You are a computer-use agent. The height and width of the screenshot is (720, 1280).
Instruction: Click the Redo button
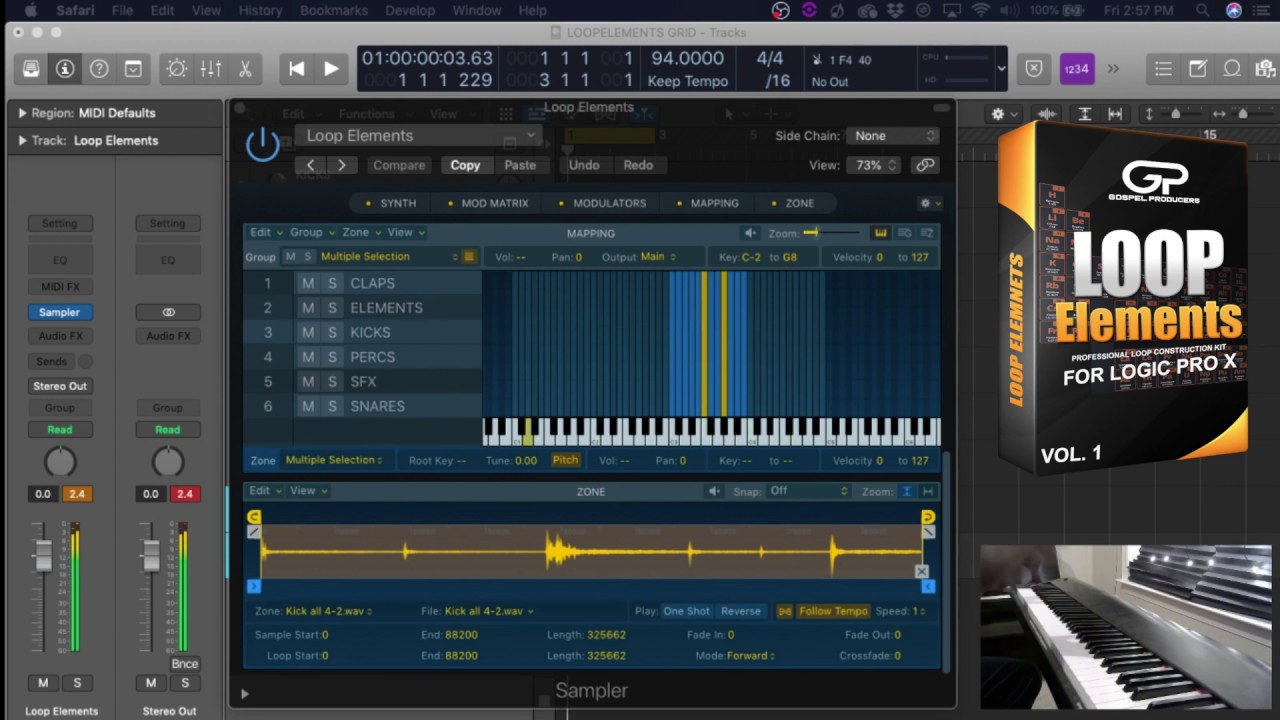(638, 165)
